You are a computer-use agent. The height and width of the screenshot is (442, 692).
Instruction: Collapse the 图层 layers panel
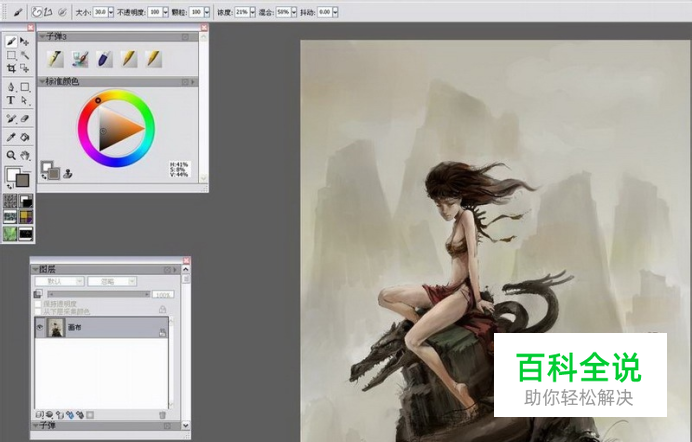click(x=35, y=269)
